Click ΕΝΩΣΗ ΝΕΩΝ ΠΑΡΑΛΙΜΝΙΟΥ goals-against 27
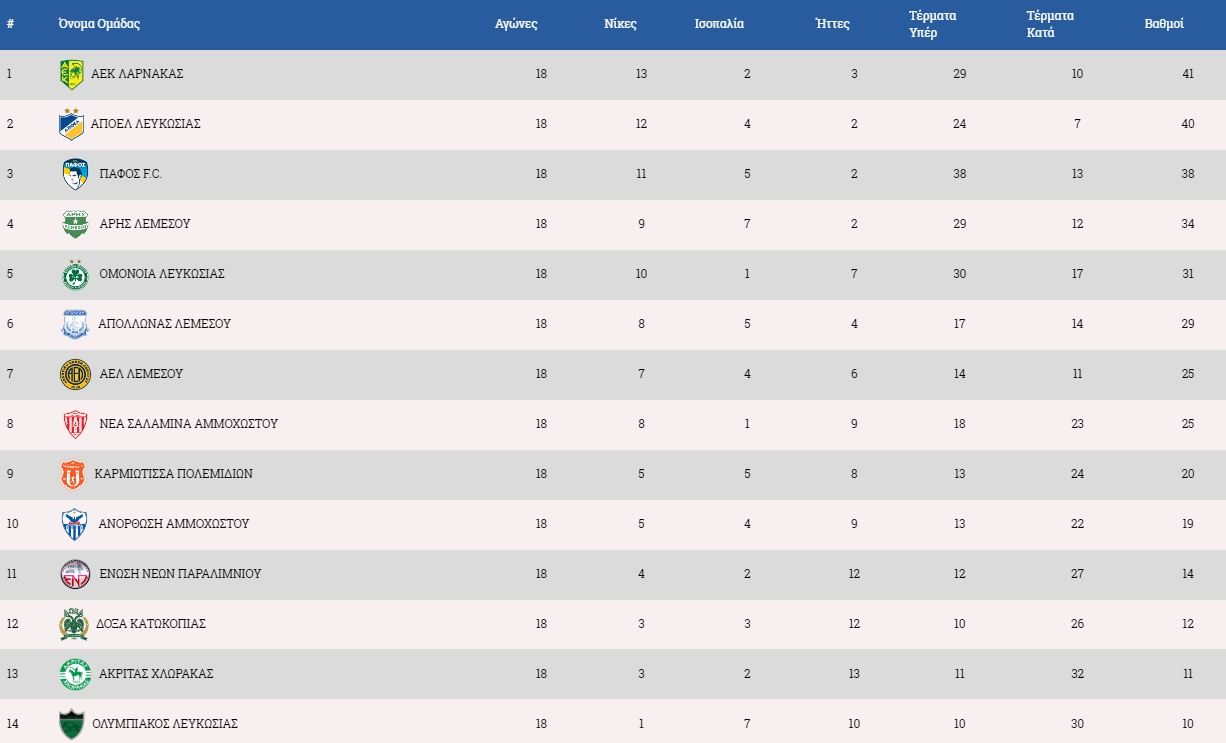Screen dimensions: 1226x743 (x=1077, y=574)
